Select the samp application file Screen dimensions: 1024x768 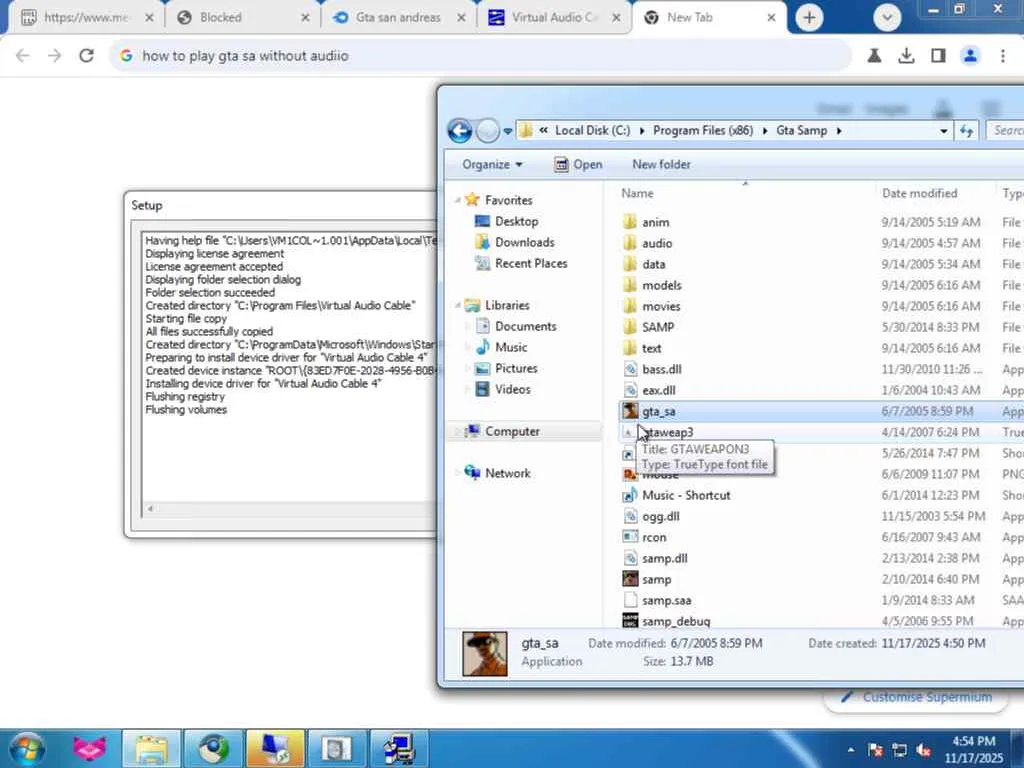(x=656, y=579)
